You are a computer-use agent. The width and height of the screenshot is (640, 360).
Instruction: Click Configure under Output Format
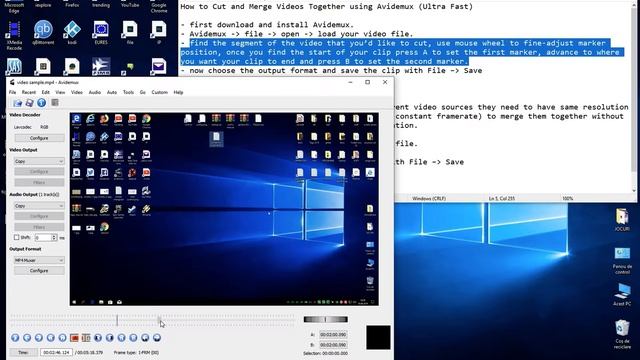pyautogui.click(x=39, y=271)
